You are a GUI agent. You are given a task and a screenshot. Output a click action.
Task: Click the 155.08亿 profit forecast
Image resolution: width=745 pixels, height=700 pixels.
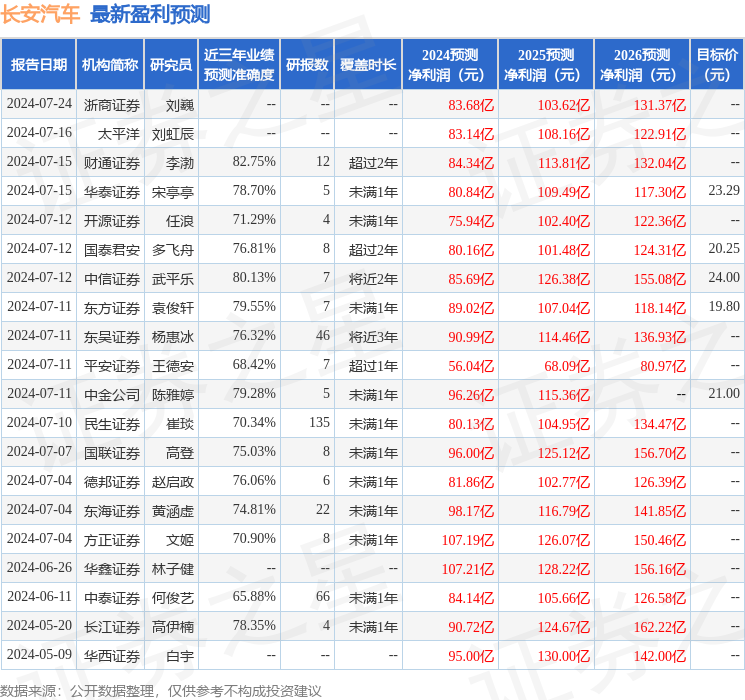(x=660, y=279)
